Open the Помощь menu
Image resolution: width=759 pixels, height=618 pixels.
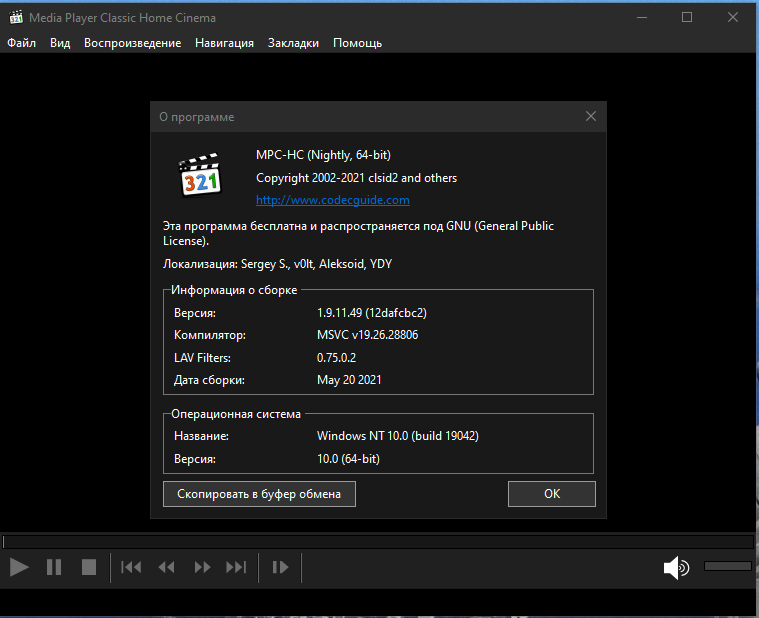point(357,43)
